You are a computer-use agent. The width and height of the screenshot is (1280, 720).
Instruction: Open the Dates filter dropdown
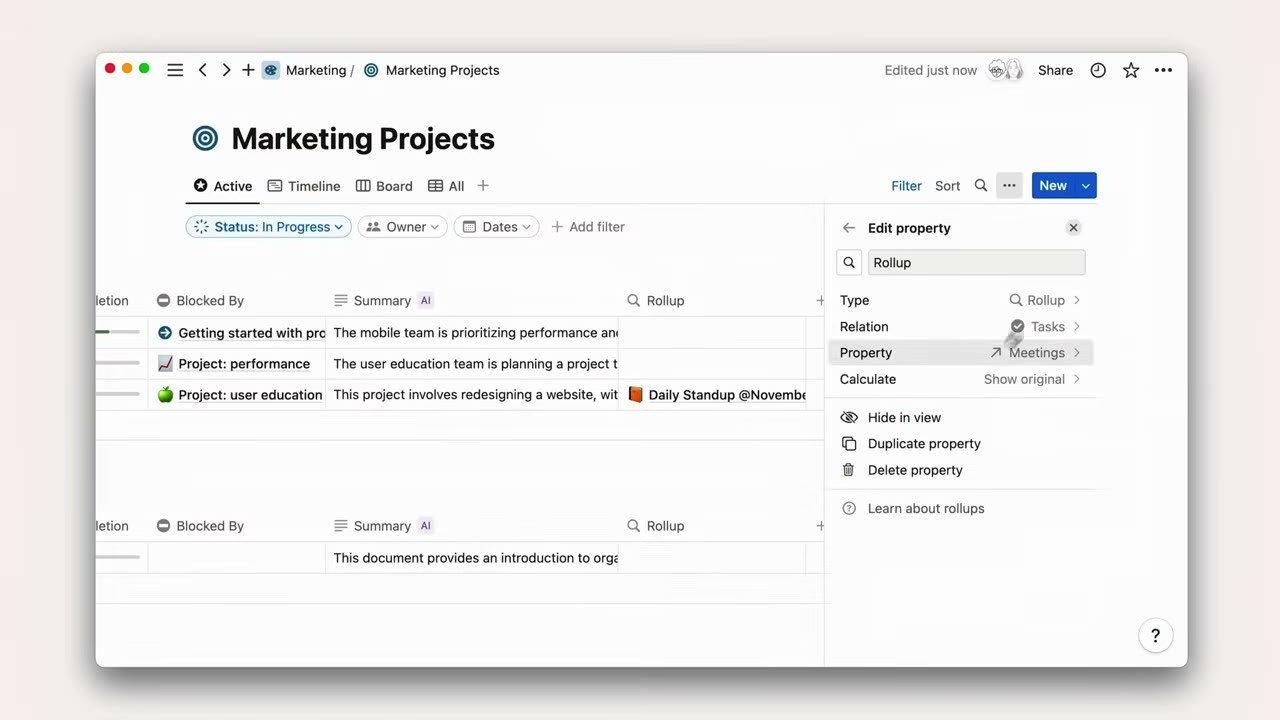(x=497, y=227)
